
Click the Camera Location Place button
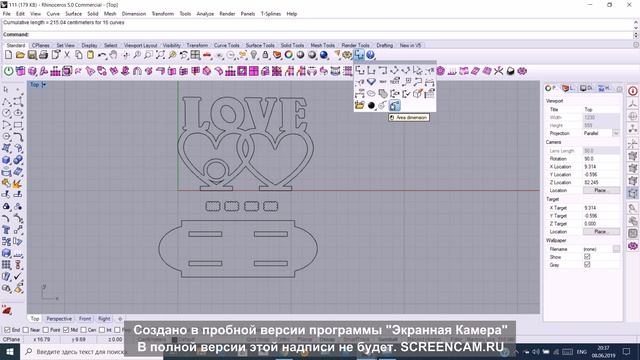[x=601, y=190]
